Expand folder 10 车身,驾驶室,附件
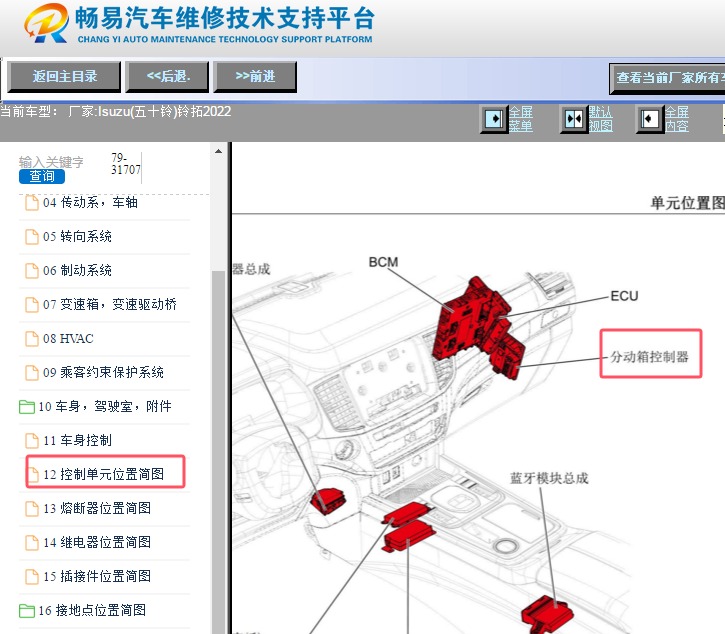Screen dimensions: 725x634 (105, 406)
